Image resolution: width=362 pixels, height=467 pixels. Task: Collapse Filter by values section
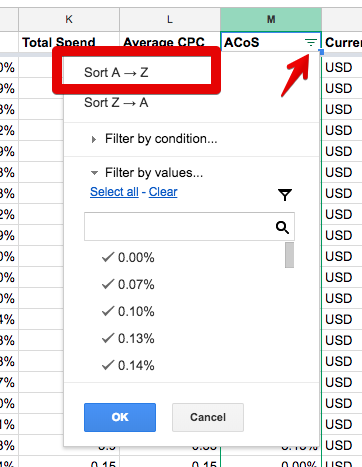point(147,173)
